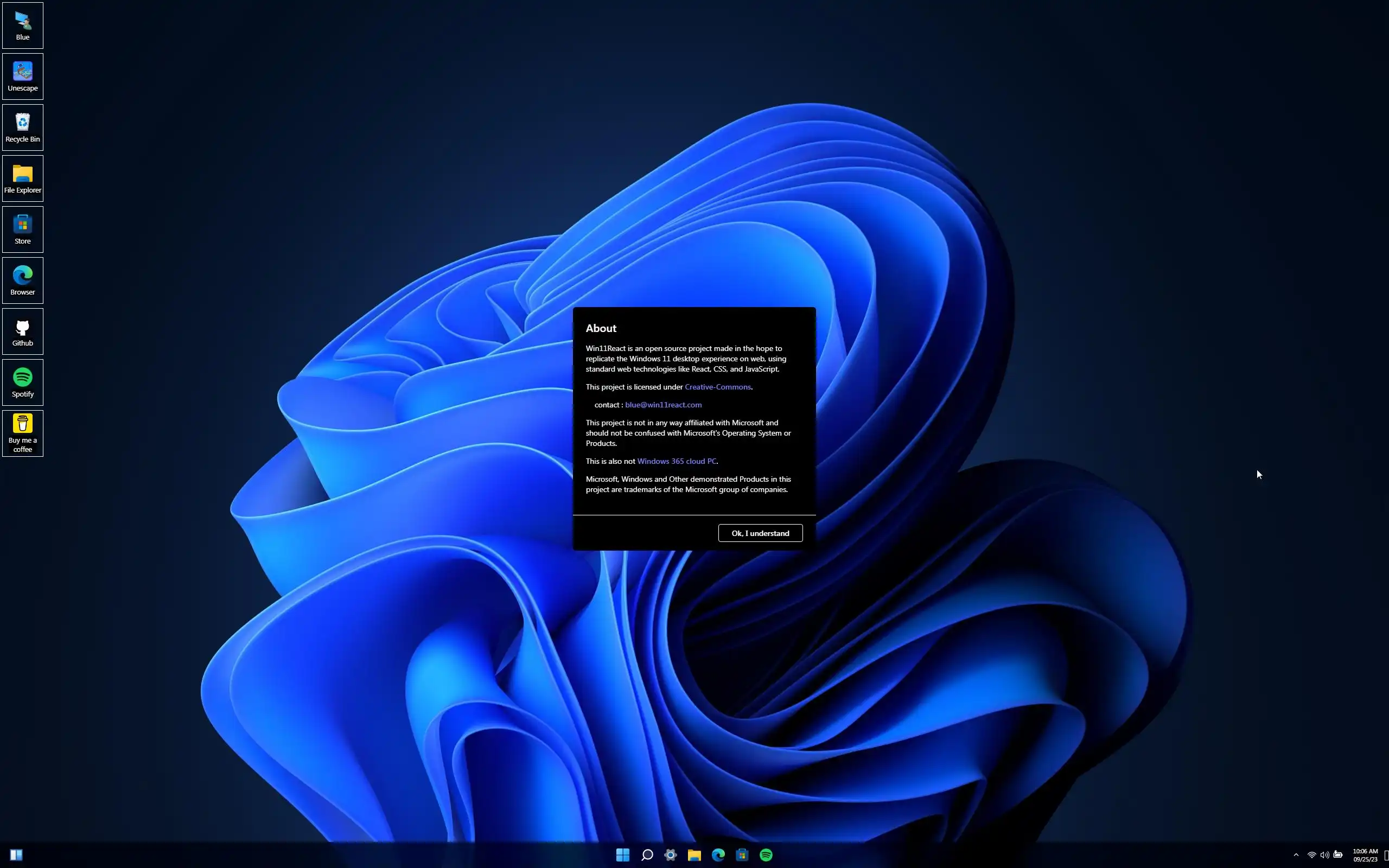Open Settings from the taskbar

(671, 855)
